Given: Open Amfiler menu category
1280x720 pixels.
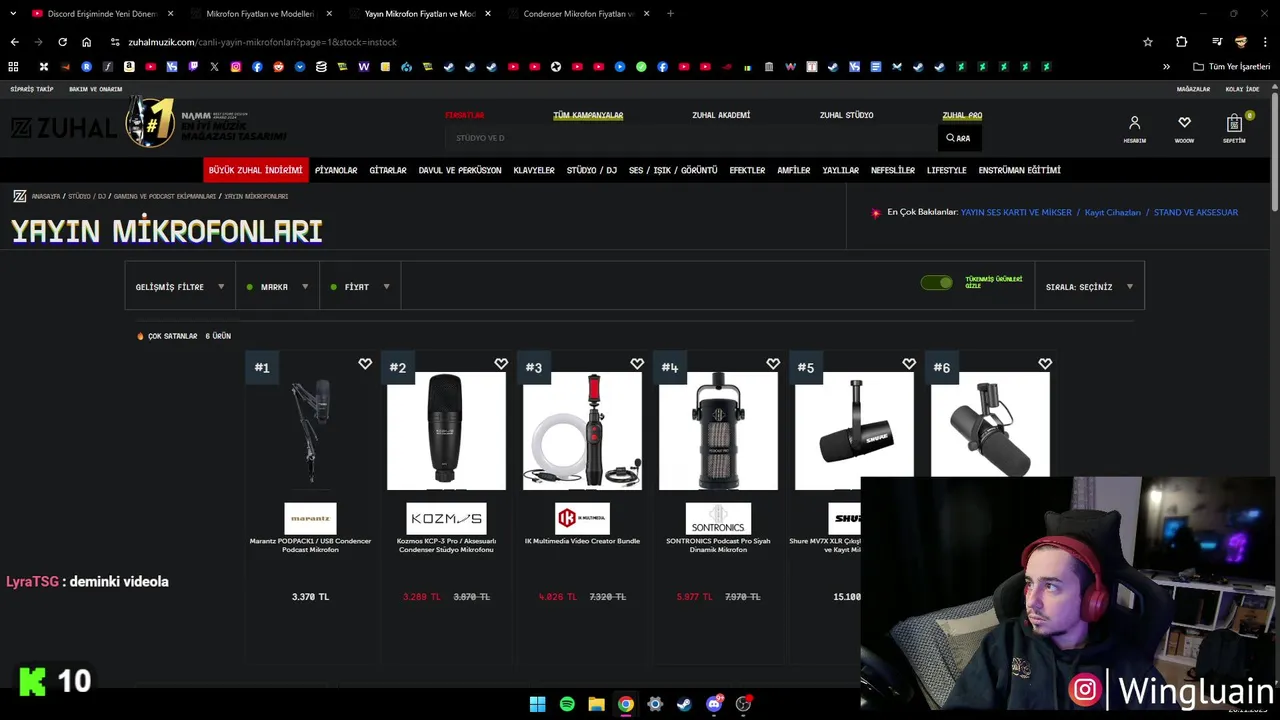Looking at the screenshot, I should pos(794,170).
